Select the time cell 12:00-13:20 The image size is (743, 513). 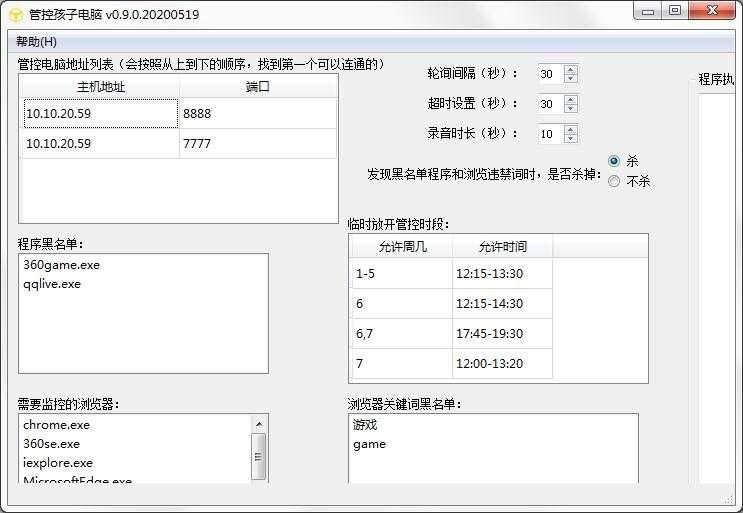coord(502,363)
